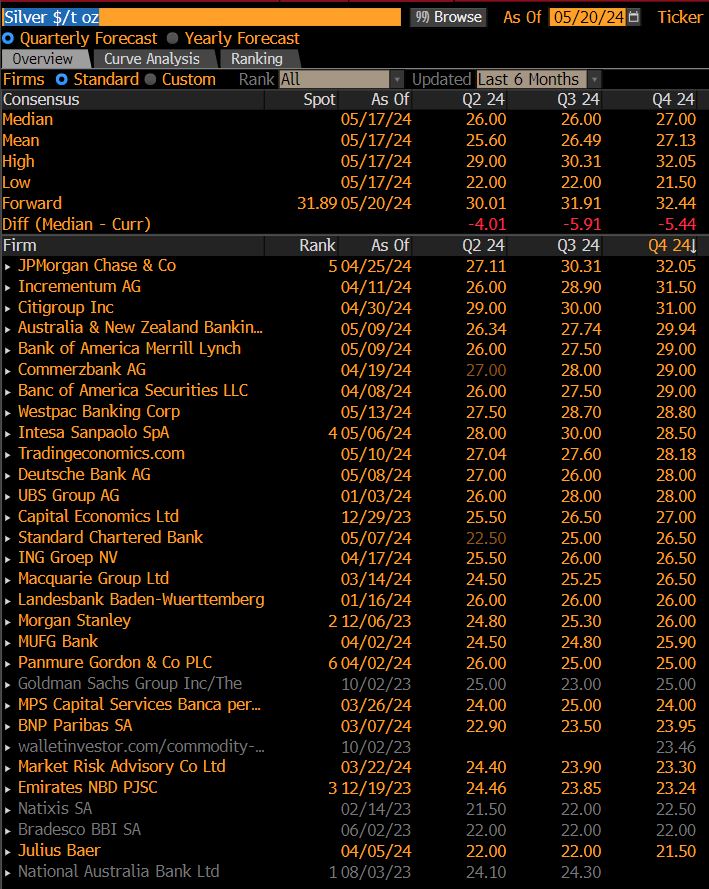This screenshot has width=709, height=889.
Task: Expand the Bank of America Merrill Lynch row
Action: tap(7, 350)
